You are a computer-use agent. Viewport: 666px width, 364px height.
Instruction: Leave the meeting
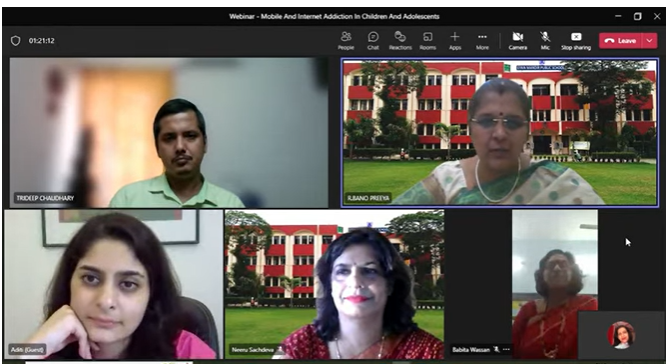pos(621,41)
